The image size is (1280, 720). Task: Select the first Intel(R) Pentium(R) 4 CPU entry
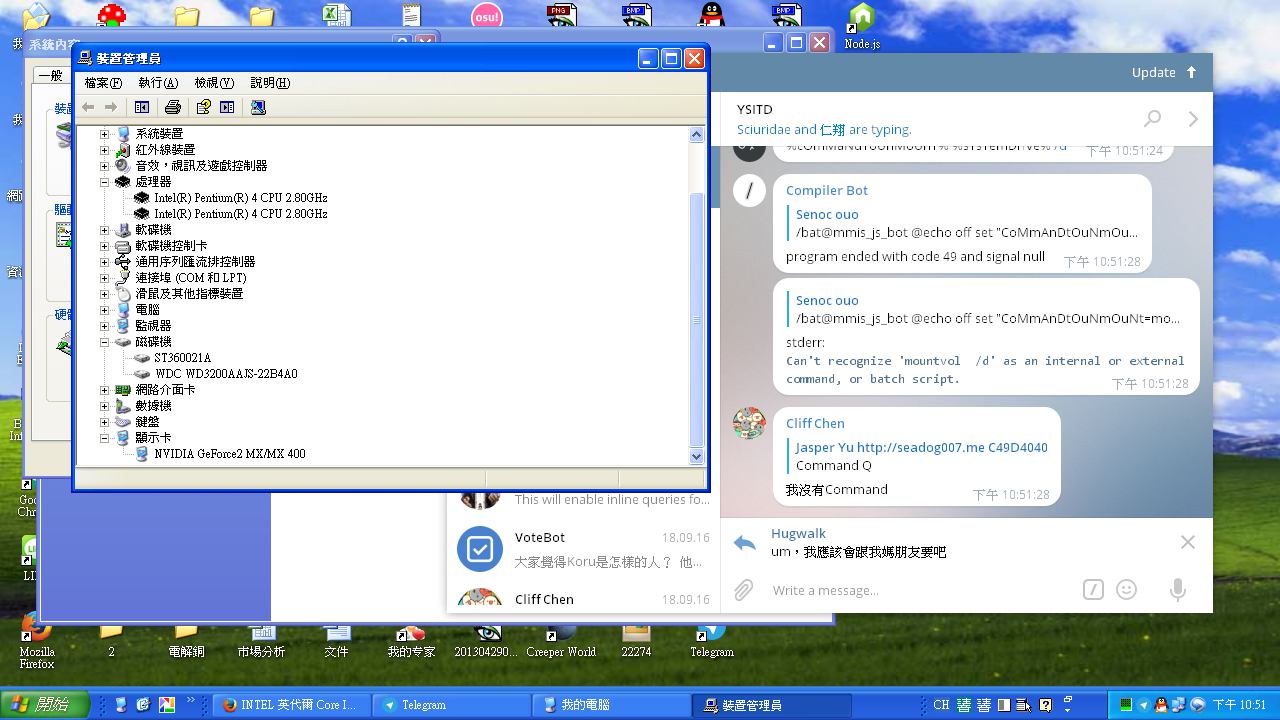tap(240, 198)
